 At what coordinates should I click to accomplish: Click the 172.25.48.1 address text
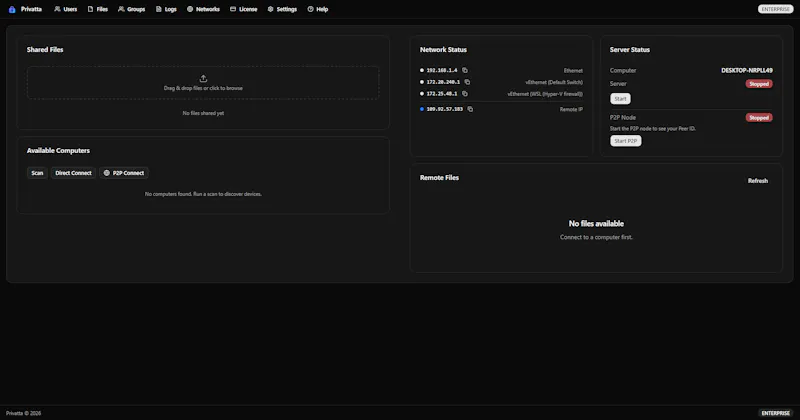[442, 94]
